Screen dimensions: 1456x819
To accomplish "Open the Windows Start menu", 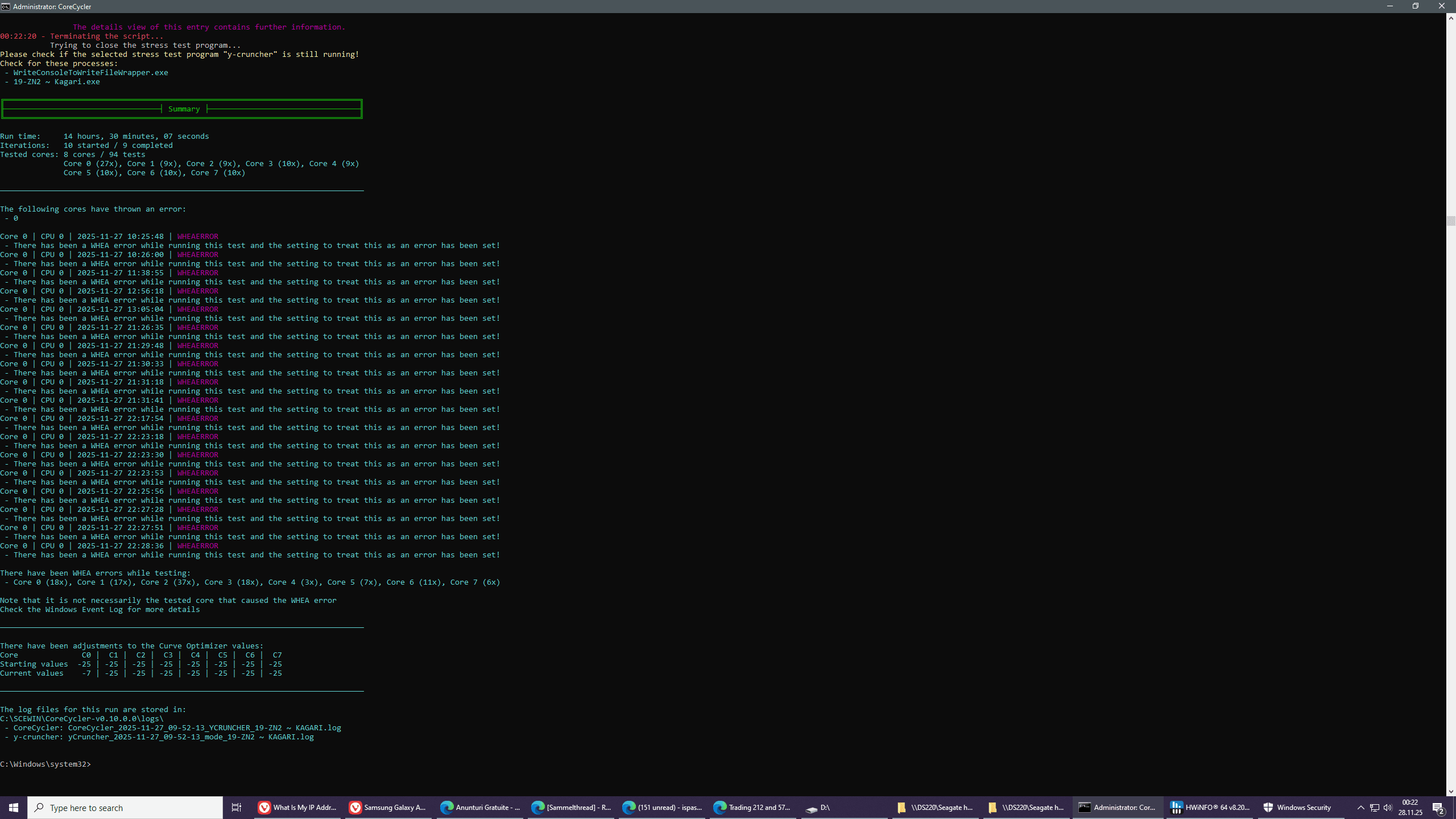I will pyautogui.click(x=14, y=807).
